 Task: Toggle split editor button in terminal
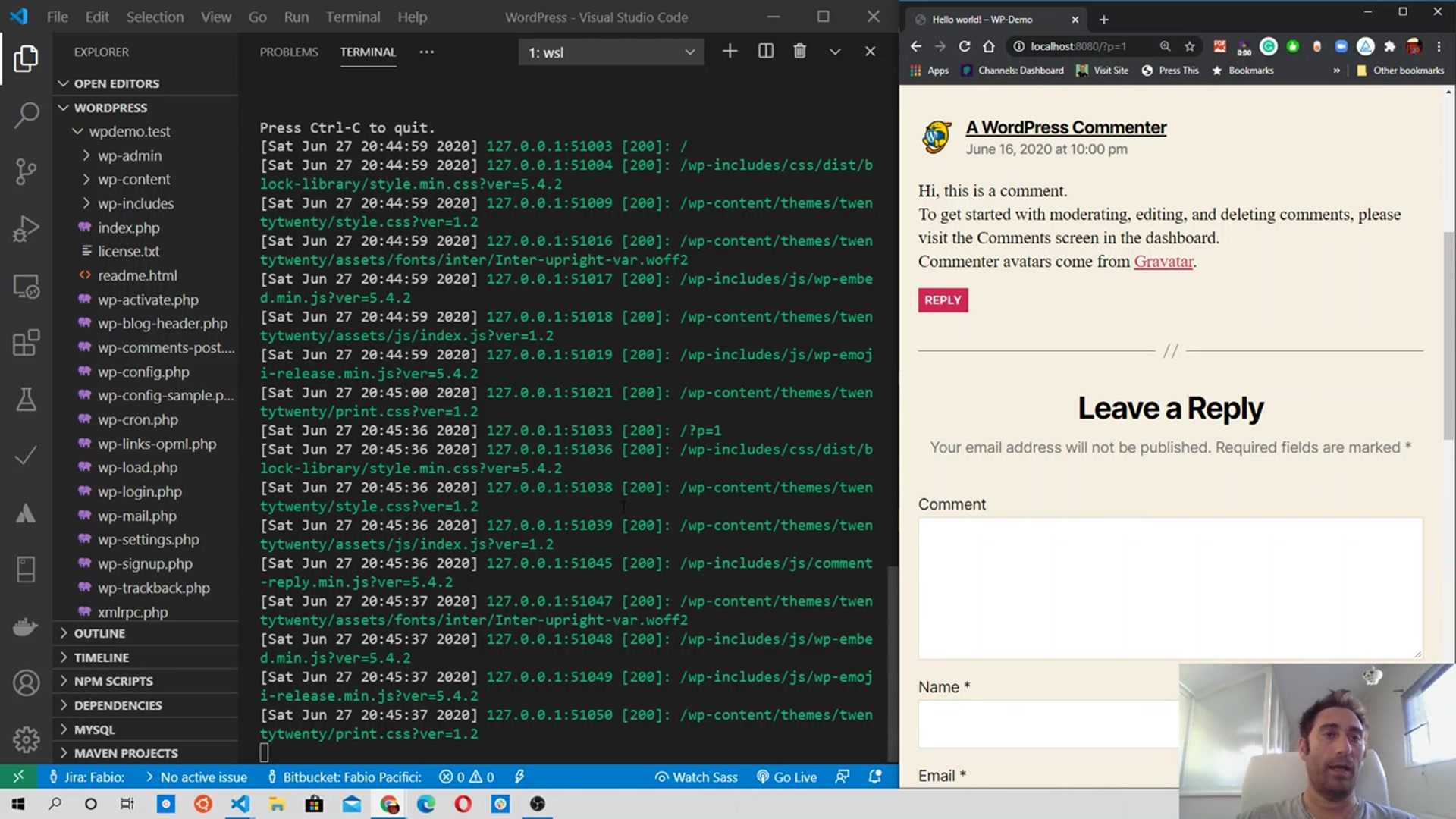[x=765, y=51]
